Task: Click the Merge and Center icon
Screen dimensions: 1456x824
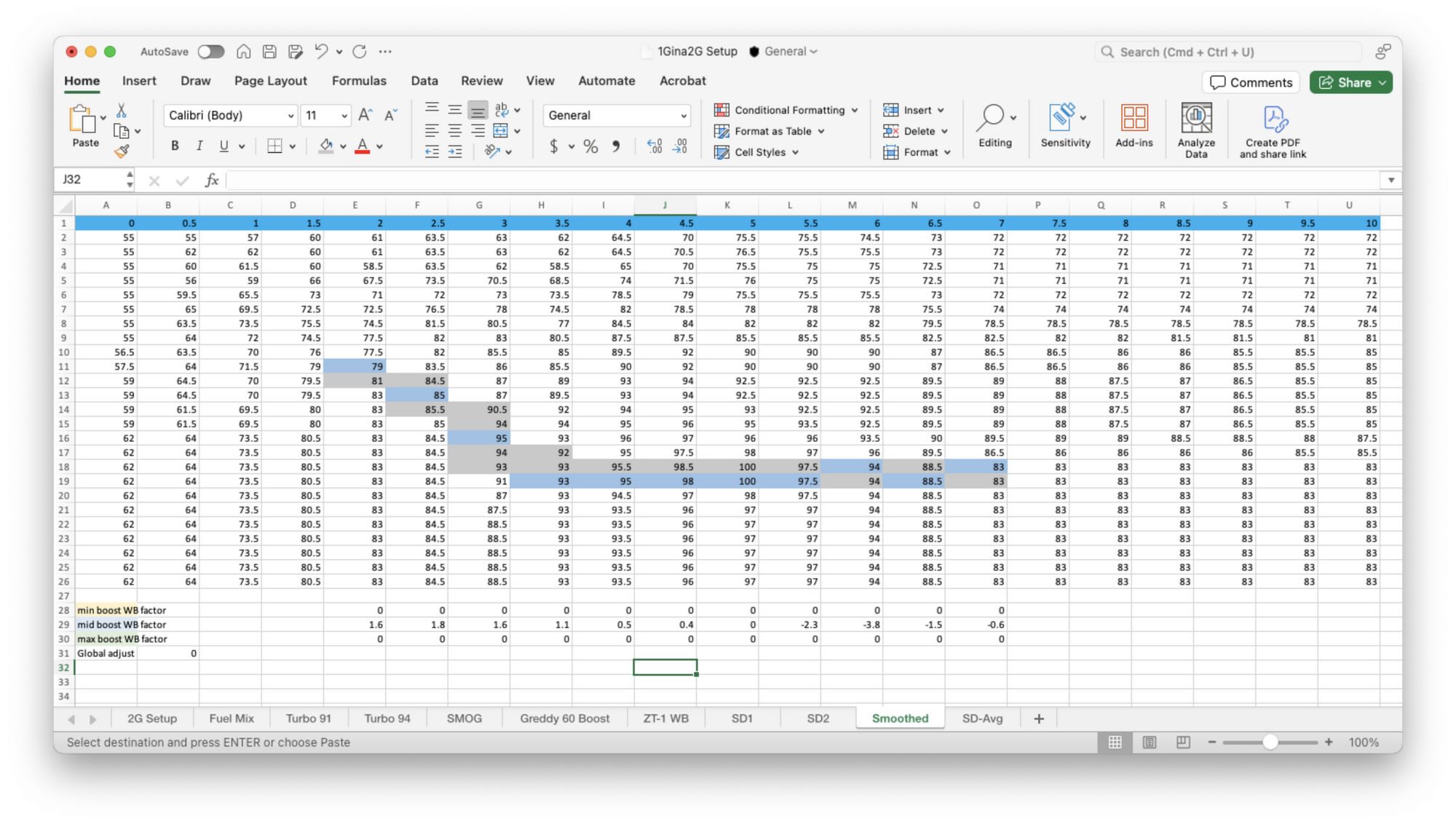Action: (x=501, y=131)
